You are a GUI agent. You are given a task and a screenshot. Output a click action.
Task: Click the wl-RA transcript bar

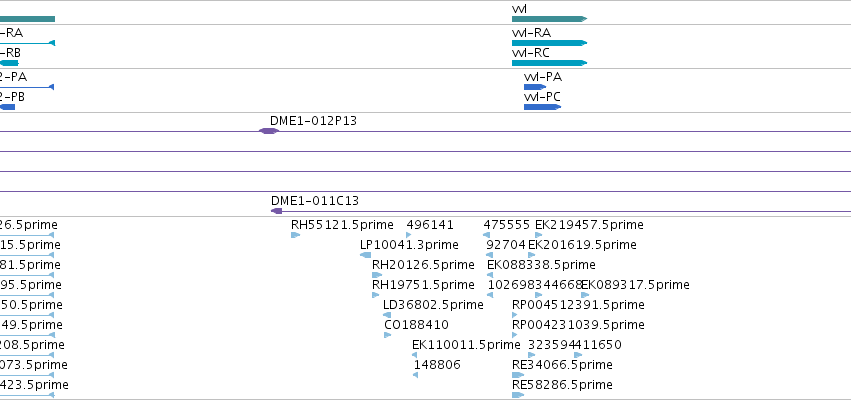click(549, 43)
